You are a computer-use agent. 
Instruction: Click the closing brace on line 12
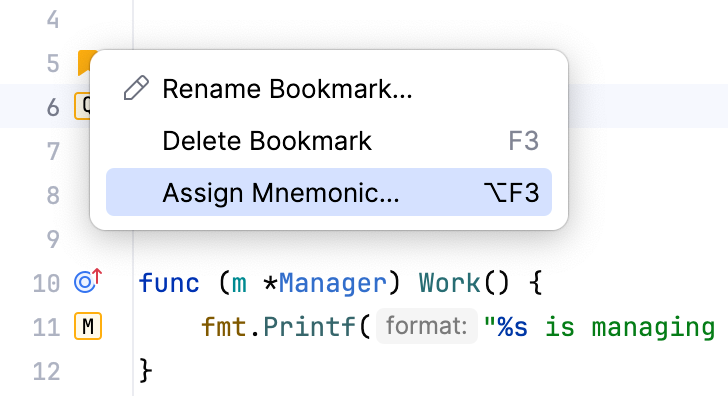145,371
